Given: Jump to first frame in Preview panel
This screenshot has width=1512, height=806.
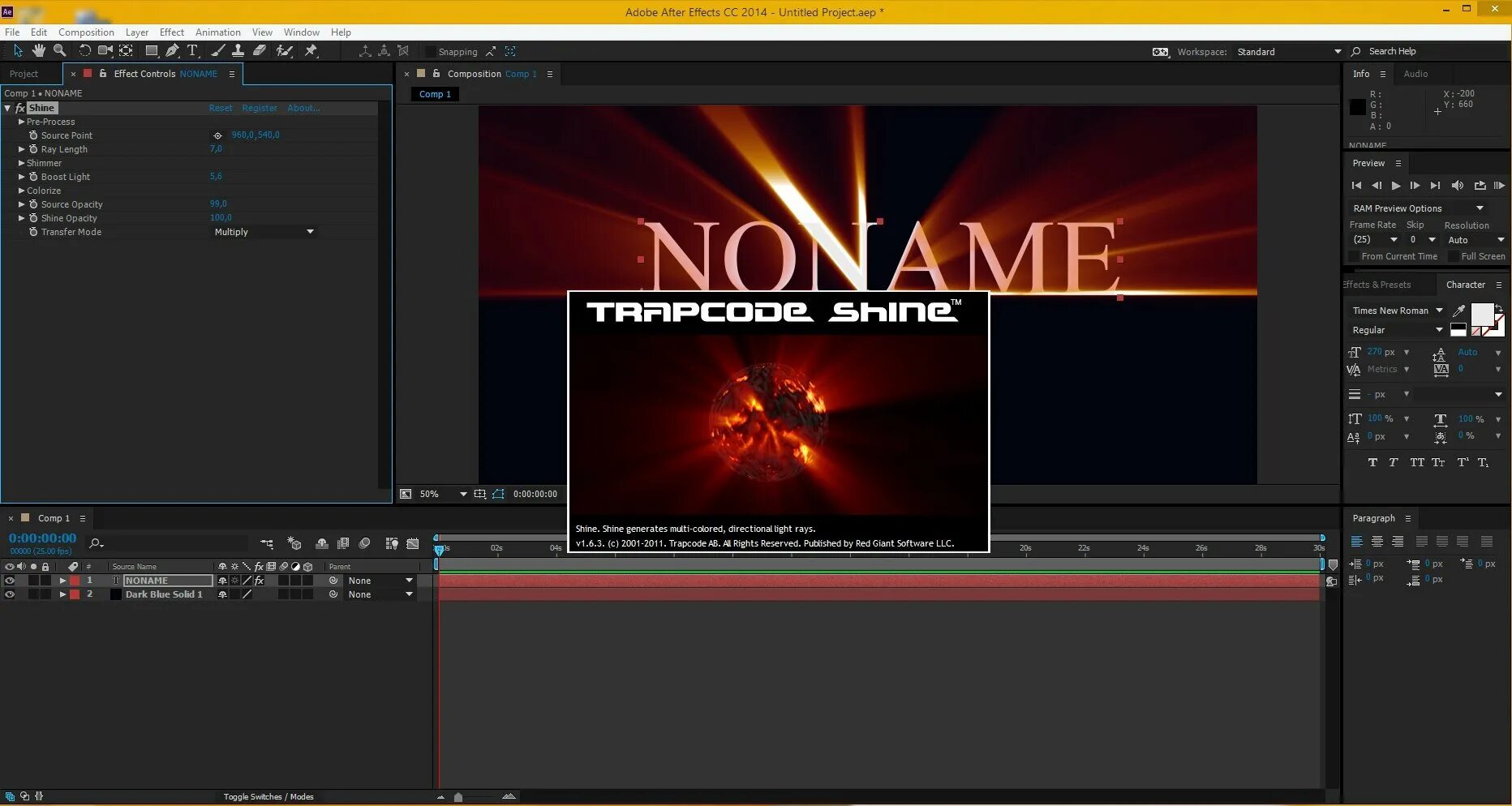Looking at the screenshot, I should (x=1356, y=186).
